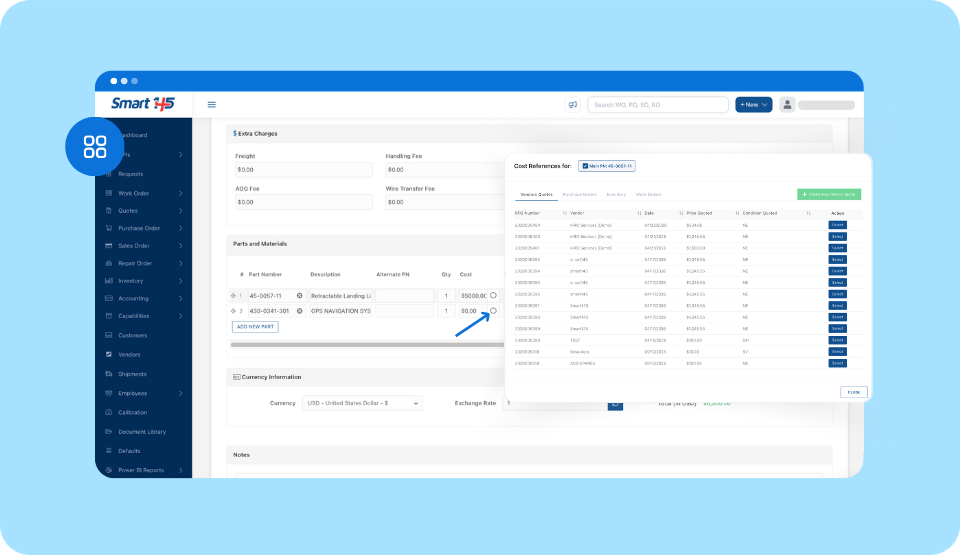The height and width of the screenshot is (555, 960).
Task: Click the Alternate PN field for part 45-0057-11
Action: (404, 296)
